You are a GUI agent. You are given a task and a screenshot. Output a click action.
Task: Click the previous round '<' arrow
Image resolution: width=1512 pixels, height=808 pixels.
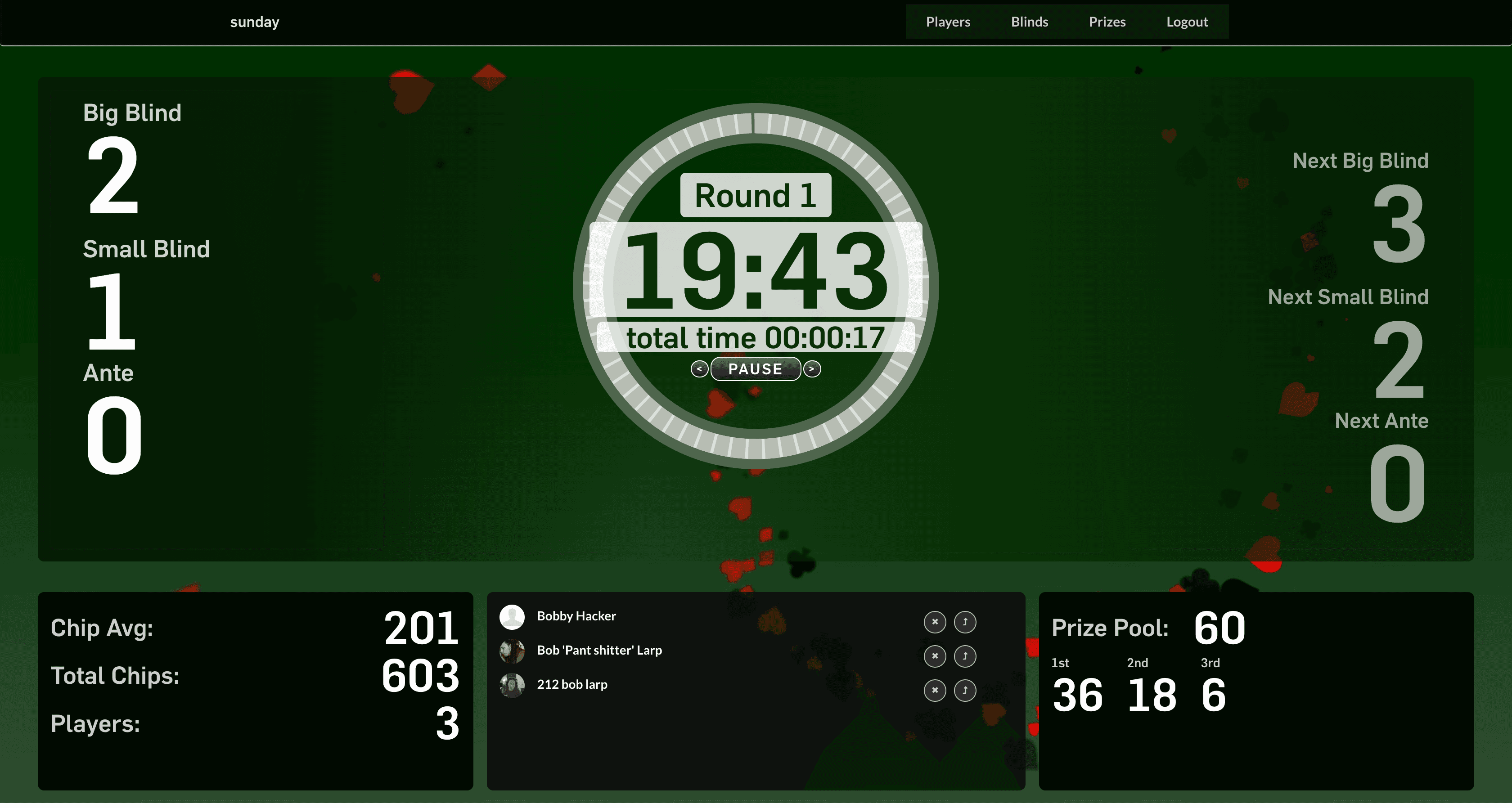[699, 369]
